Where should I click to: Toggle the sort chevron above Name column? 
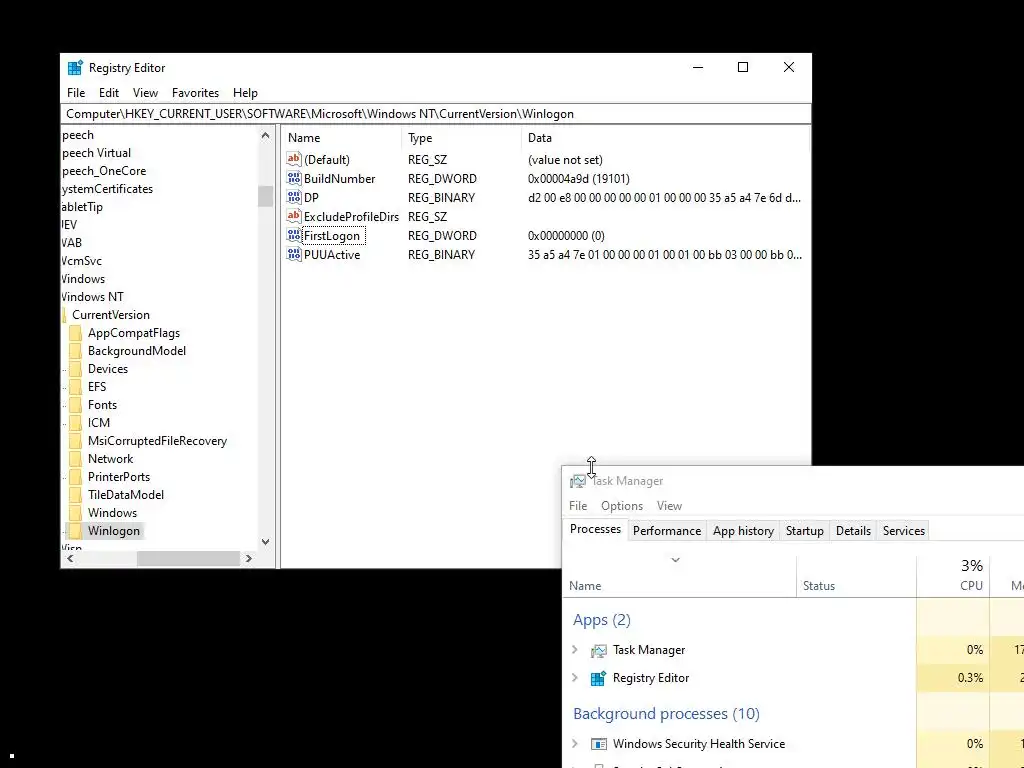[x=675, y=560]
